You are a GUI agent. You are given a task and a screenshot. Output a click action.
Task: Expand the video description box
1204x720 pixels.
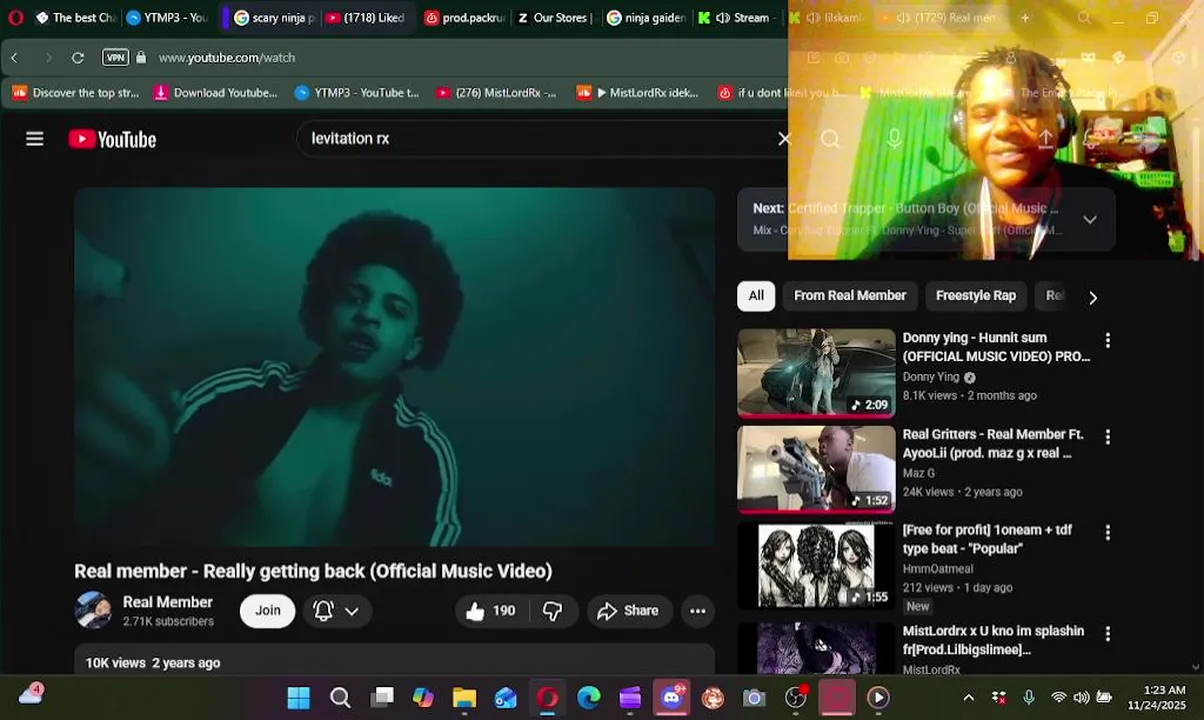click(x=395, y=660)
